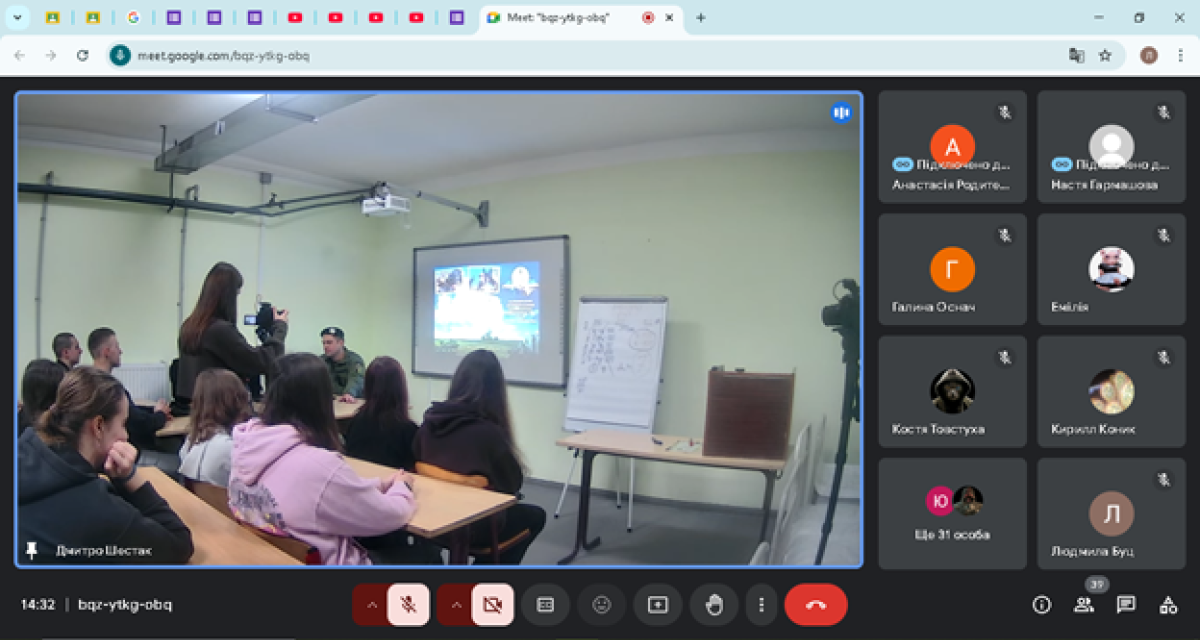This screenshot has height=640, width=1200.
Task: Open a new browser tab
Action: point(700,18)
